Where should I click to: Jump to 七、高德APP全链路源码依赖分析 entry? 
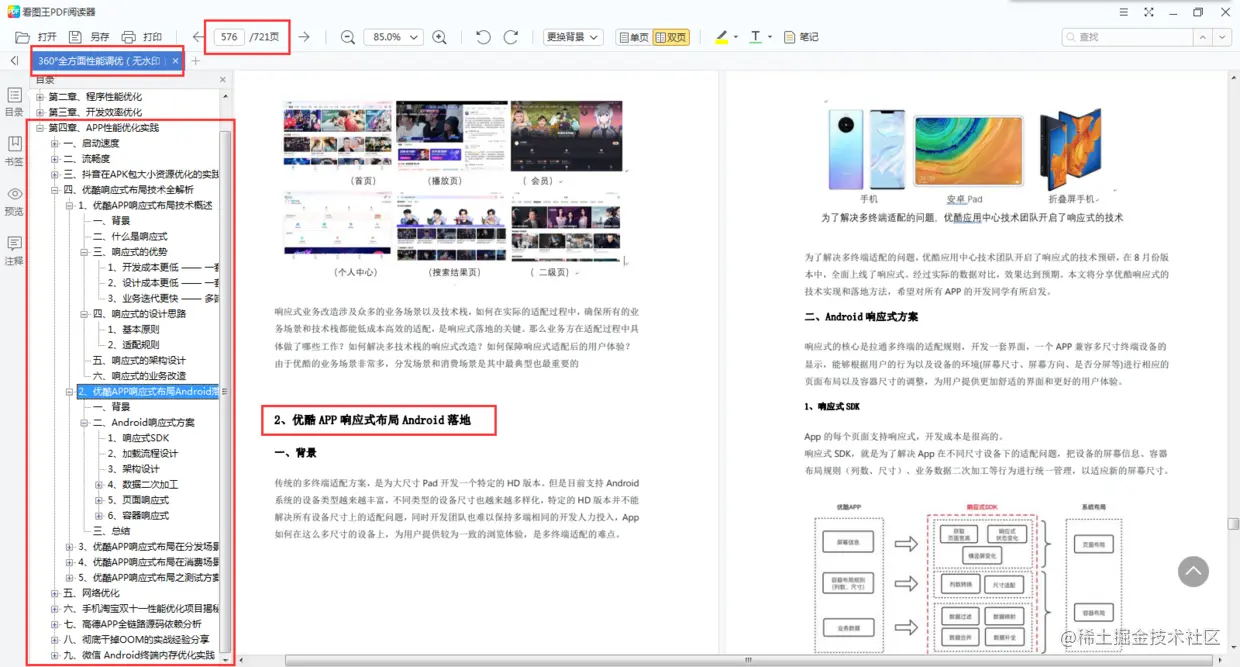132,624
